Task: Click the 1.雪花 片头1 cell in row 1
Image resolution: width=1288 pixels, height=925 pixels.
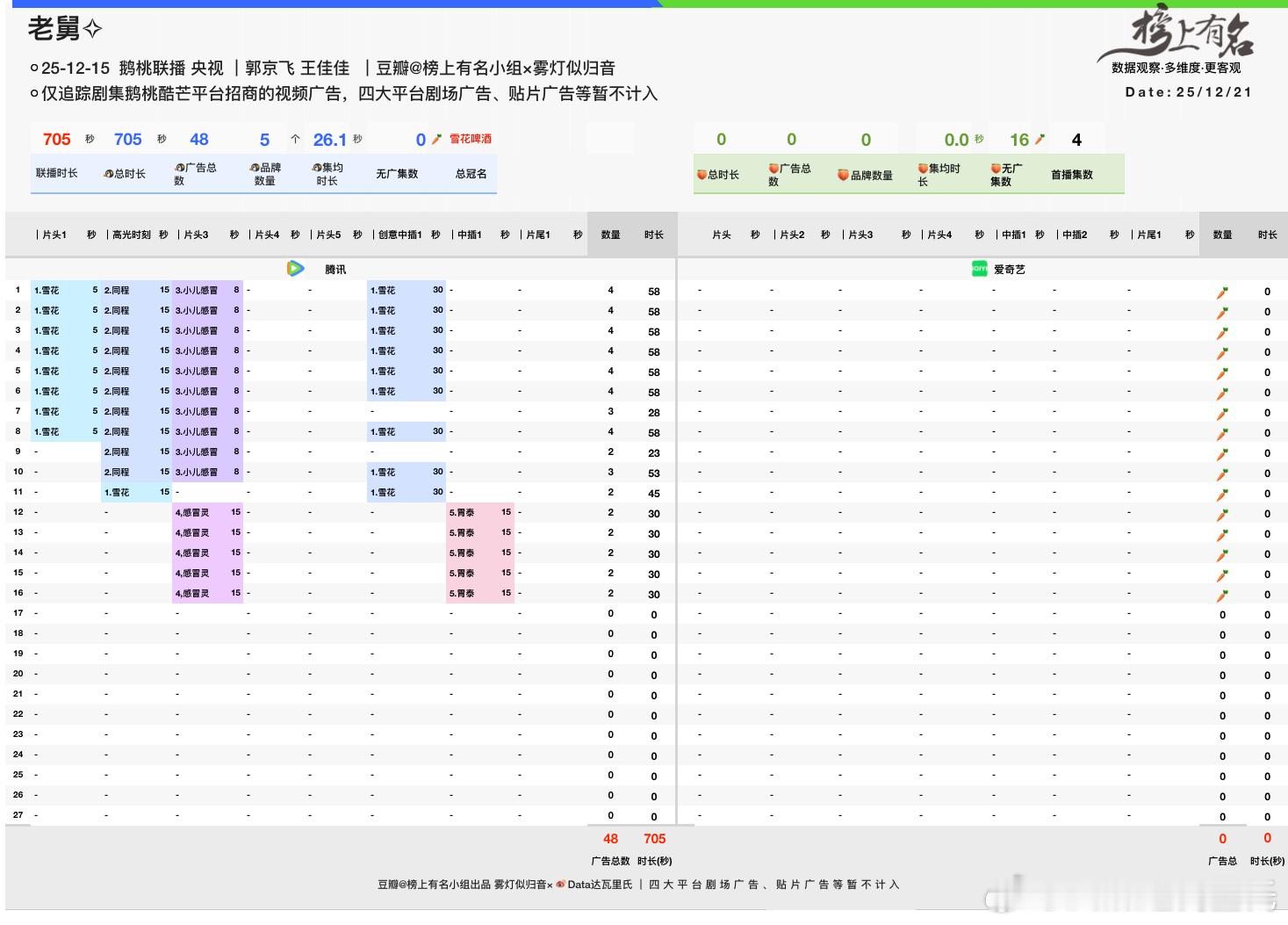Action: click(66, 290)
